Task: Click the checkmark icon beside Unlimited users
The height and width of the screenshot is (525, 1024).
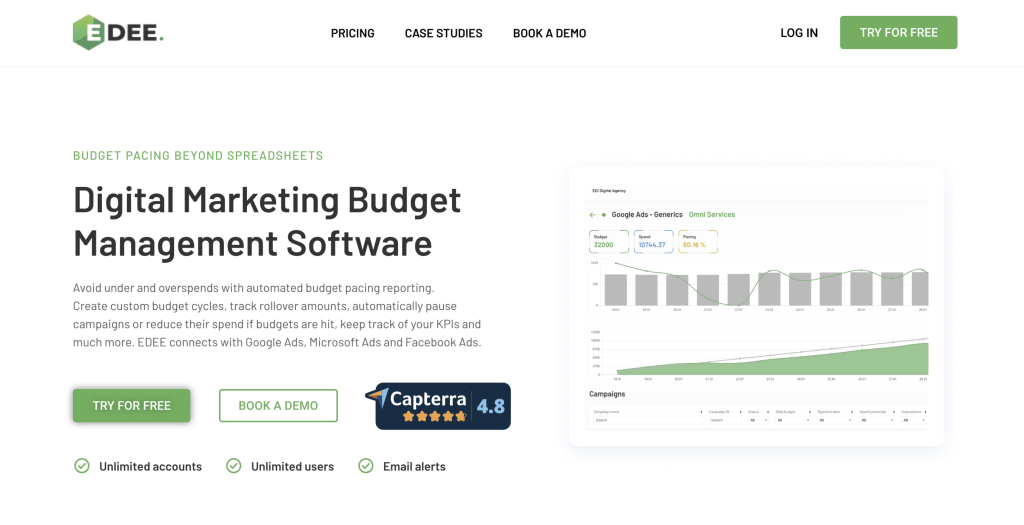Action: [x=234, y=466]
